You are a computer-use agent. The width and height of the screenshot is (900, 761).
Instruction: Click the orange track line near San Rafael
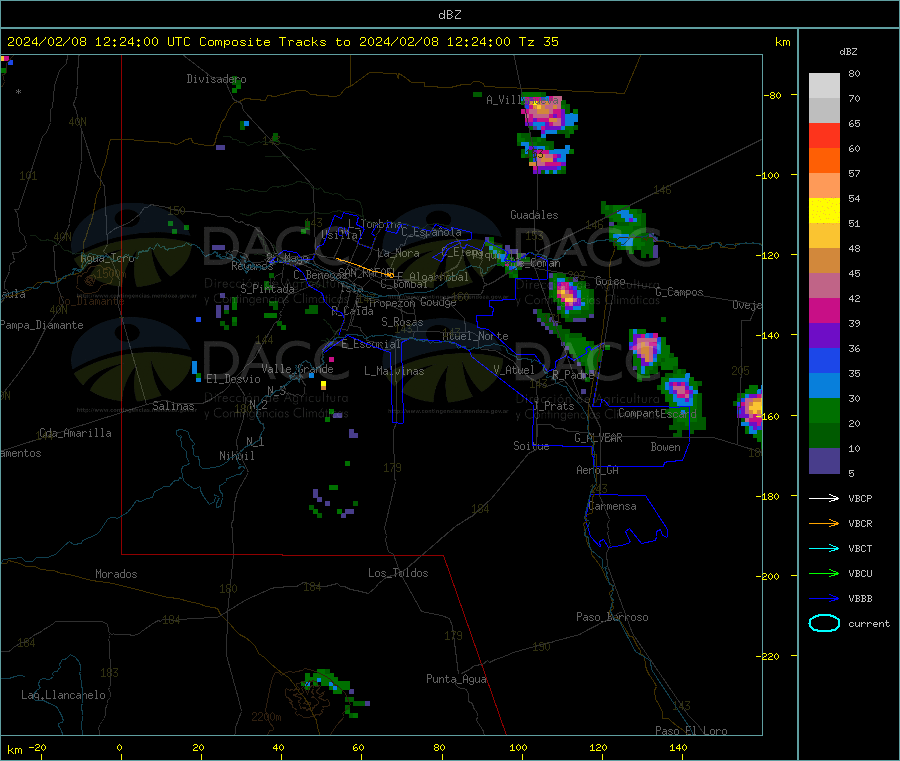[364, 267]
